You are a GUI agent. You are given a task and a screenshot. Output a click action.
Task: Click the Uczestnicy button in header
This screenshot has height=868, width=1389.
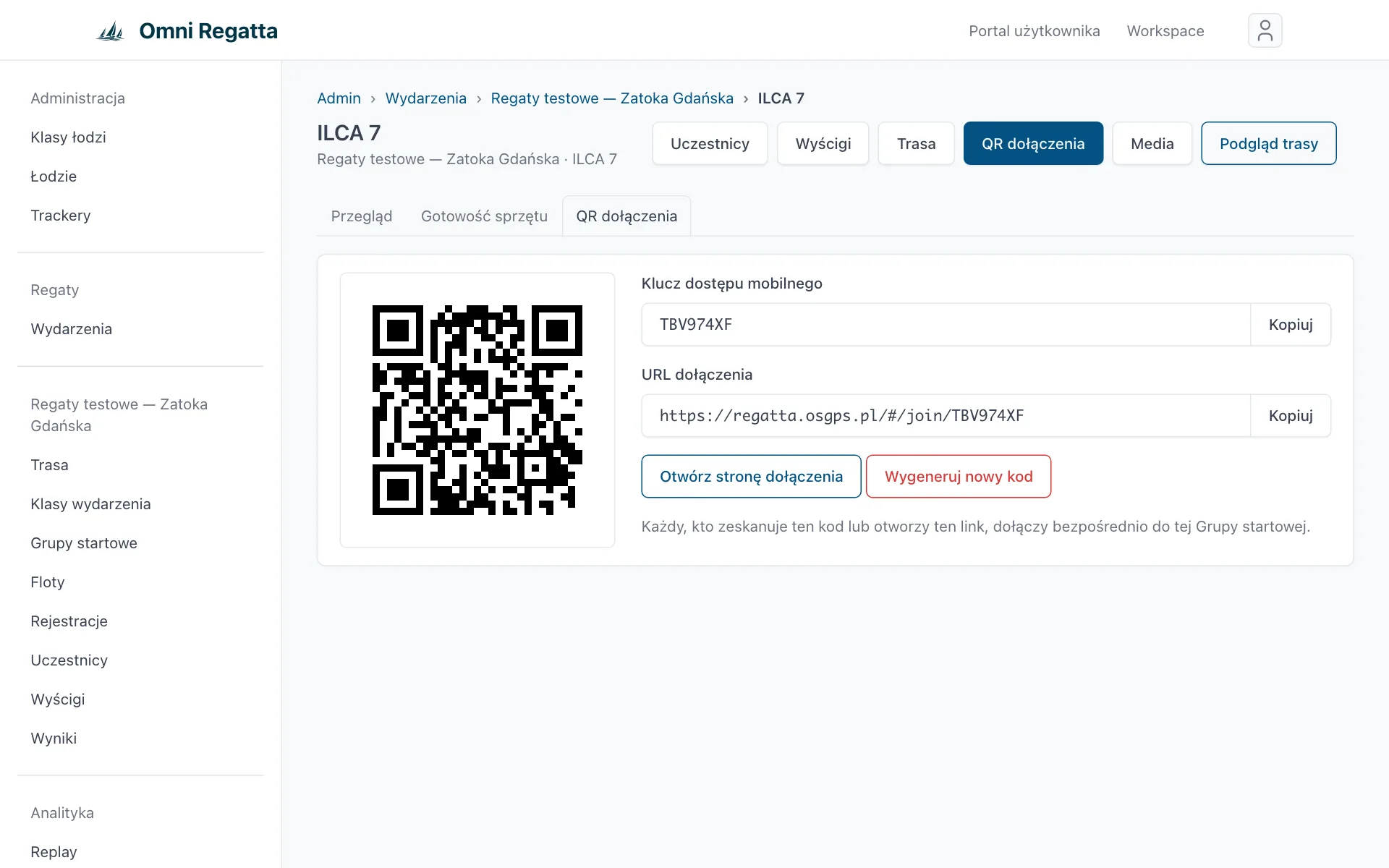click(710, 143)
